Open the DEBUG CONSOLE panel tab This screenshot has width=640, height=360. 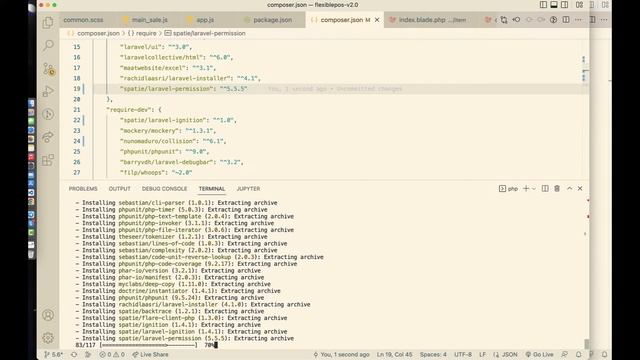point(164,189)
